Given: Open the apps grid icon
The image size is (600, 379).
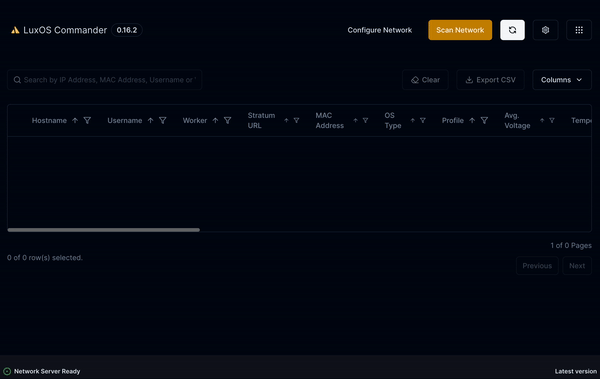Looking at the screenshot, I should 579,30.
